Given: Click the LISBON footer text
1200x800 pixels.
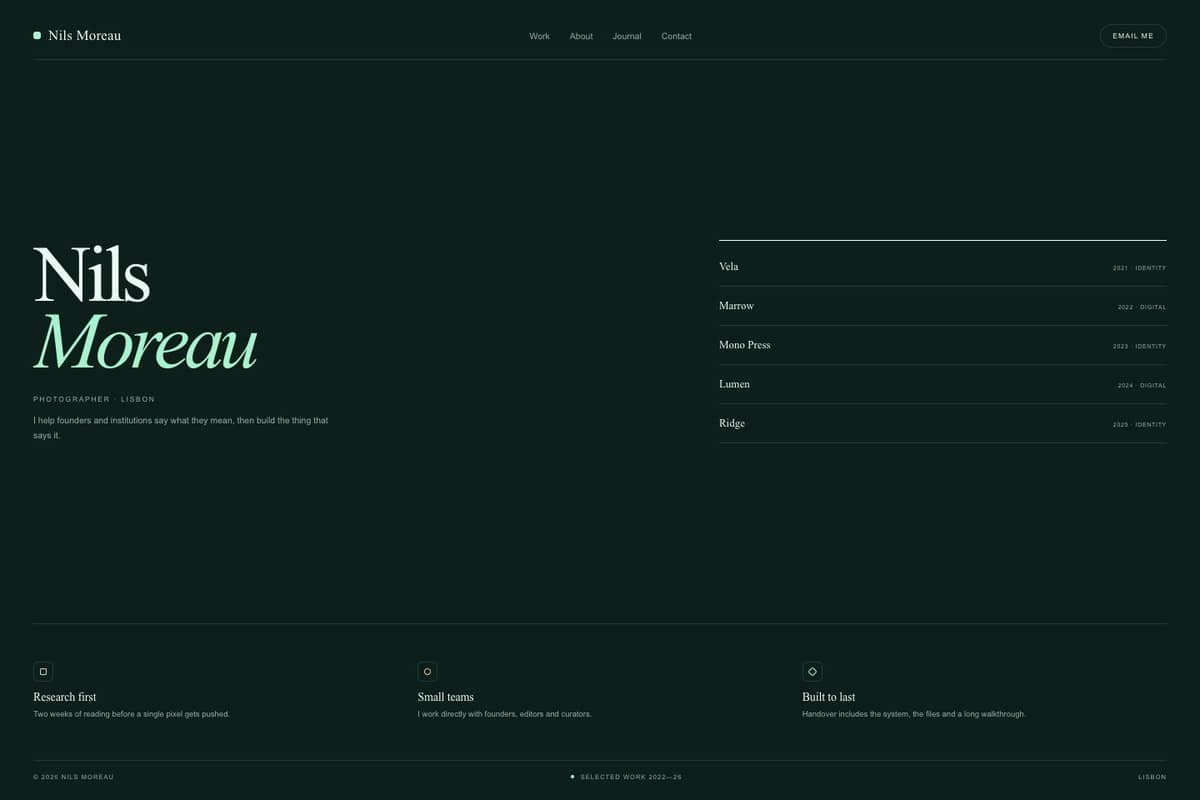Looking at the screenshot, I should (x=1152, y=777).
